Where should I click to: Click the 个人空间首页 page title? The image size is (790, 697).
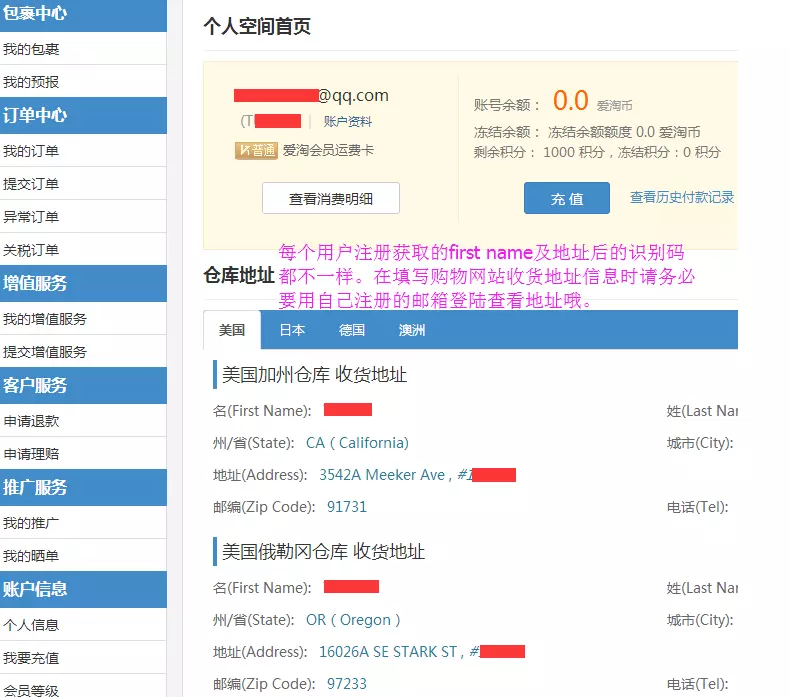tap(257, 26)
